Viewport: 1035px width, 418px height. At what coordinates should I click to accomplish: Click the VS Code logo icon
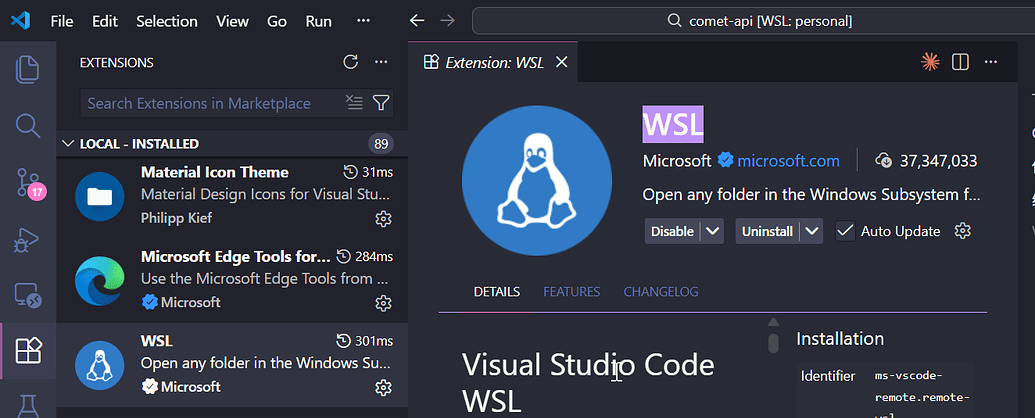coord(20,21)
